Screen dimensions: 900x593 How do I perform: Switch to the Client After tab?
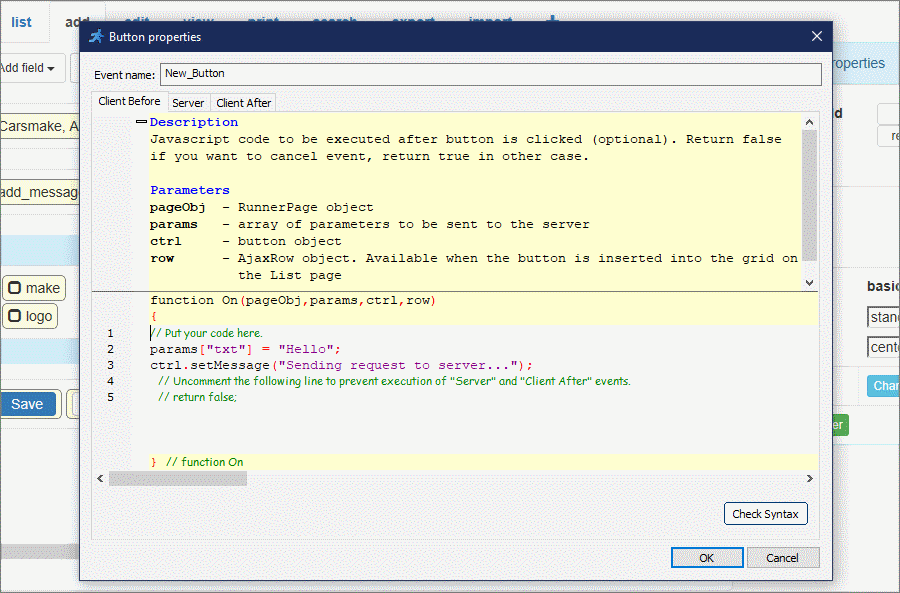[242, 102]
